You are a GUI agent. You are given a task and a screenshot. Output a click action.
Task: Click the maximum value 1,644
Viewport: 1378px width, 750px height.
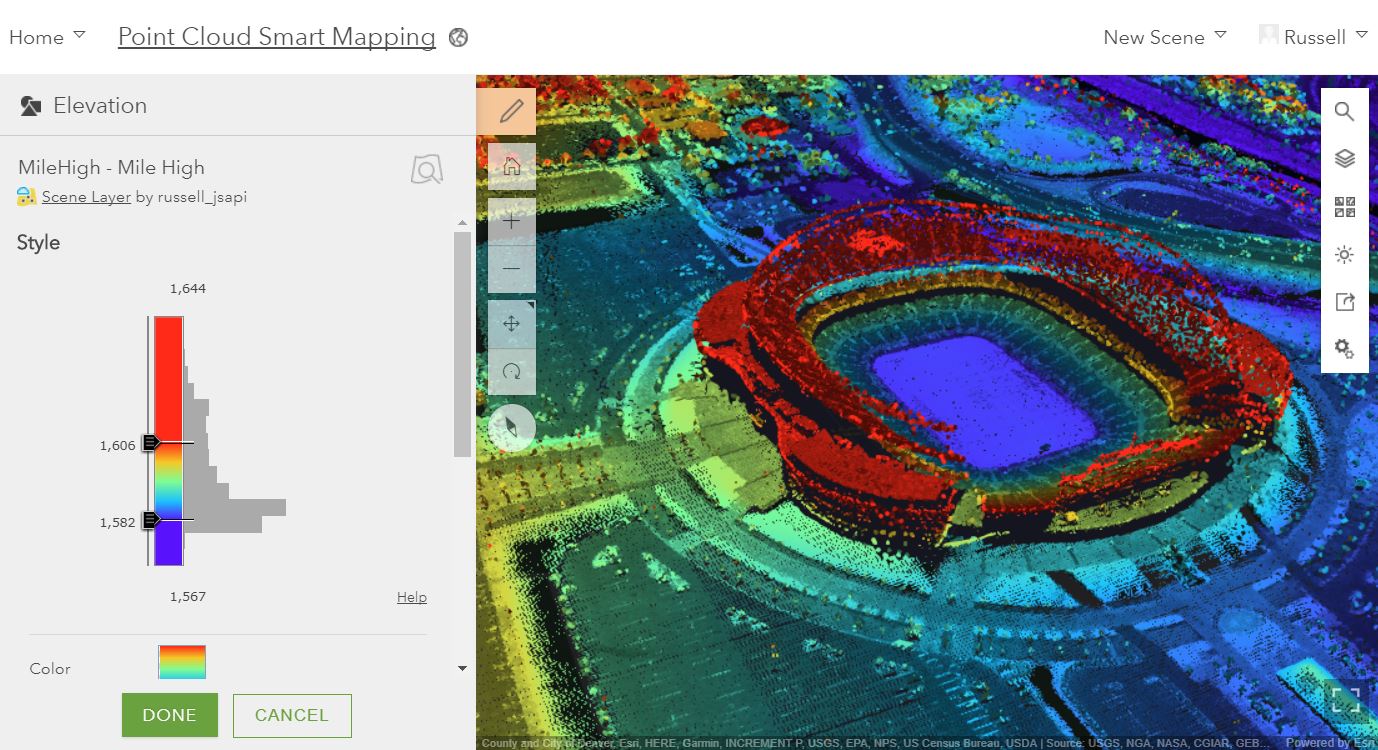click(188, 289)
